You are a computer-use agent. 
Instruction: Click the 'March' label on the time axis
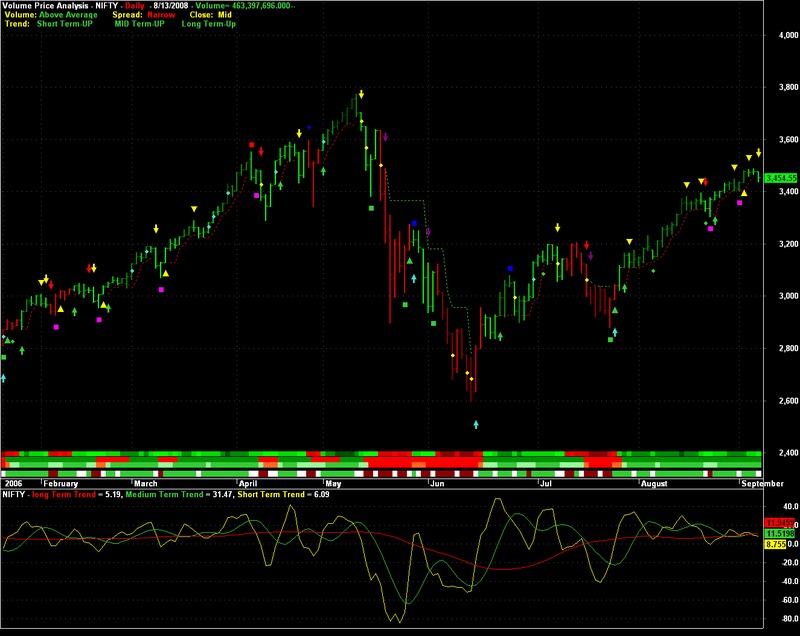pyautogui.click(x=146, y=484)
